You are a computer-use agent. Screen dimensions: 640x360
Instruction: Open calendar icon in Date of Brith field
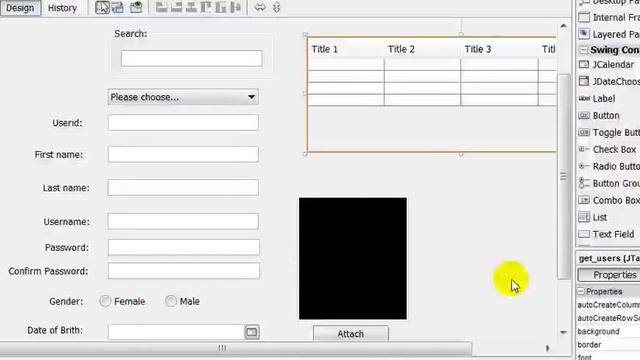click(x=252, y=332)
